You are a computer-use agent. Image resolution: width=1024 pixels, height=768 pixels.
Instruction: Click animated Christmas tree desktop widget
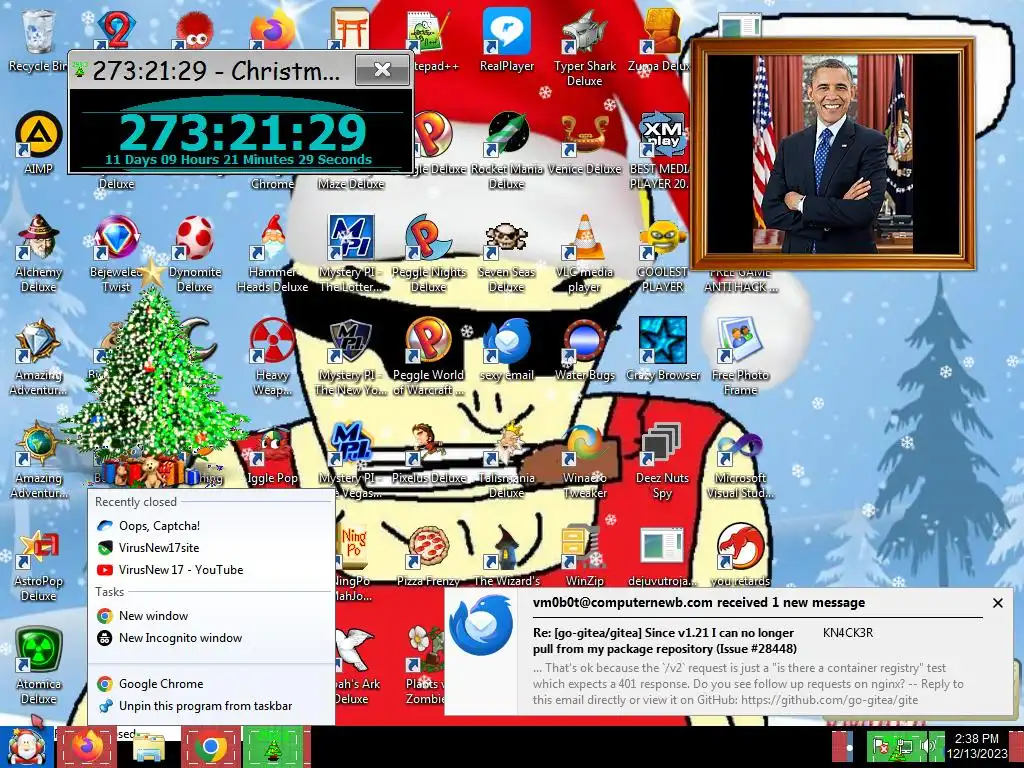152,379
